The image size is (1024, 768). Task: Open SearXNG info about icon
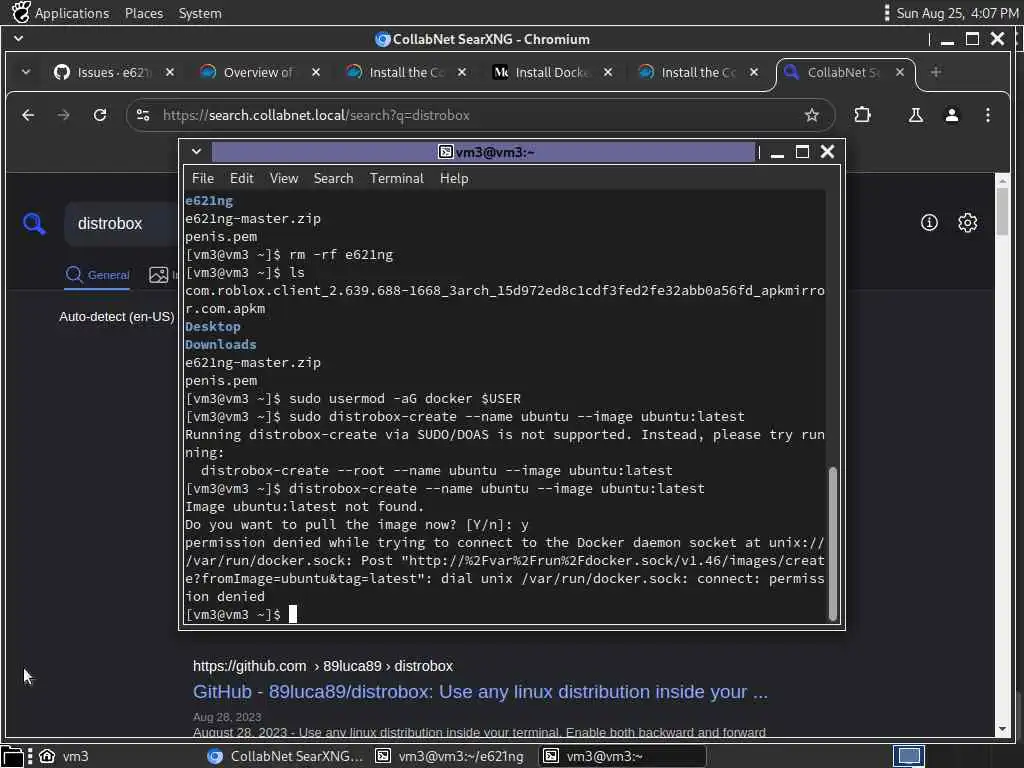click(x=929, y=223)
